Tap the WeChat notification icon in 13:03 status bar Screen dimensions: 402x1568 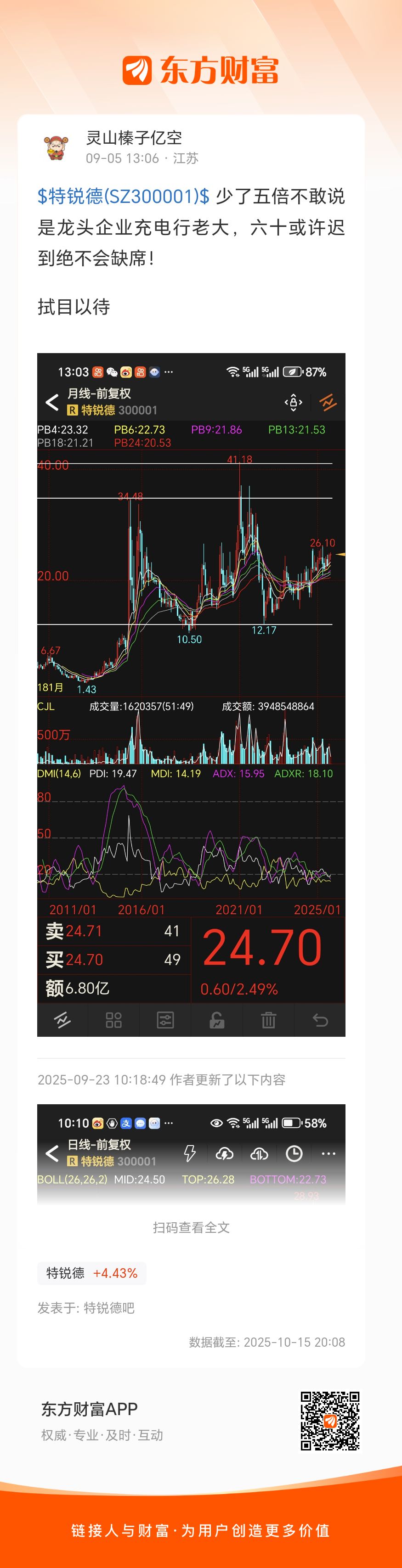pos(112,372)
